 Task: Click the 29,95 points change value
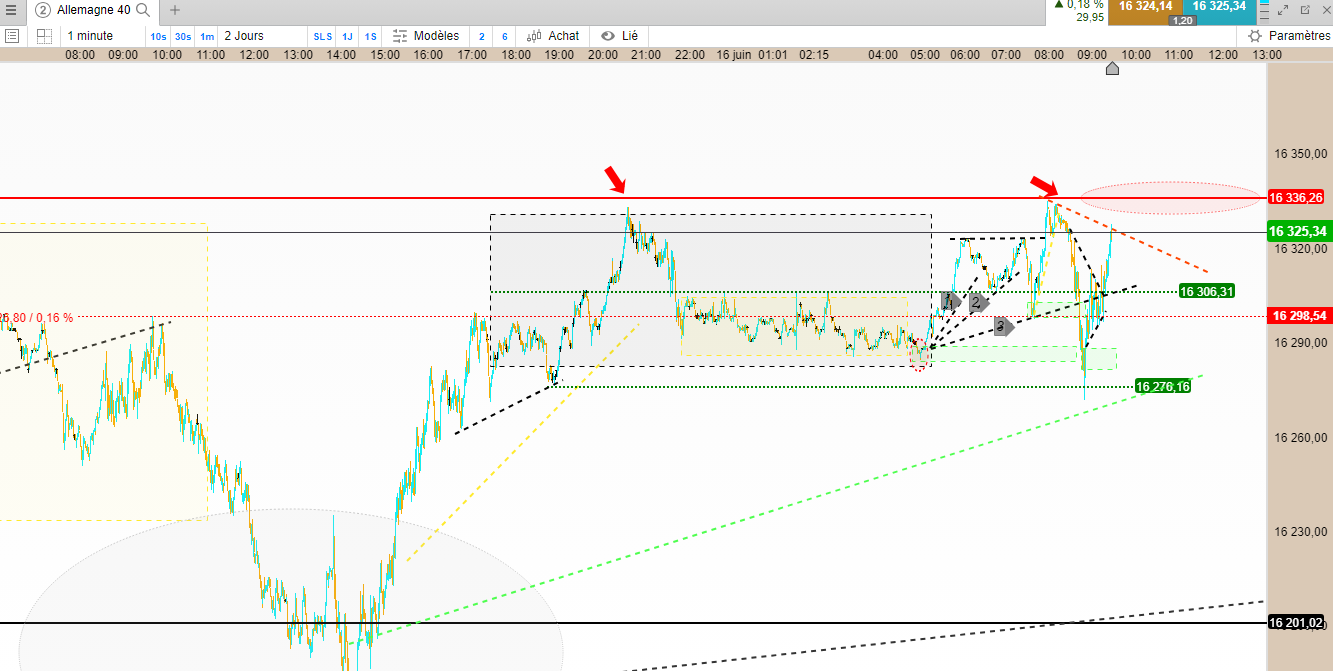pyautogui.click(x=1090, y=17)
